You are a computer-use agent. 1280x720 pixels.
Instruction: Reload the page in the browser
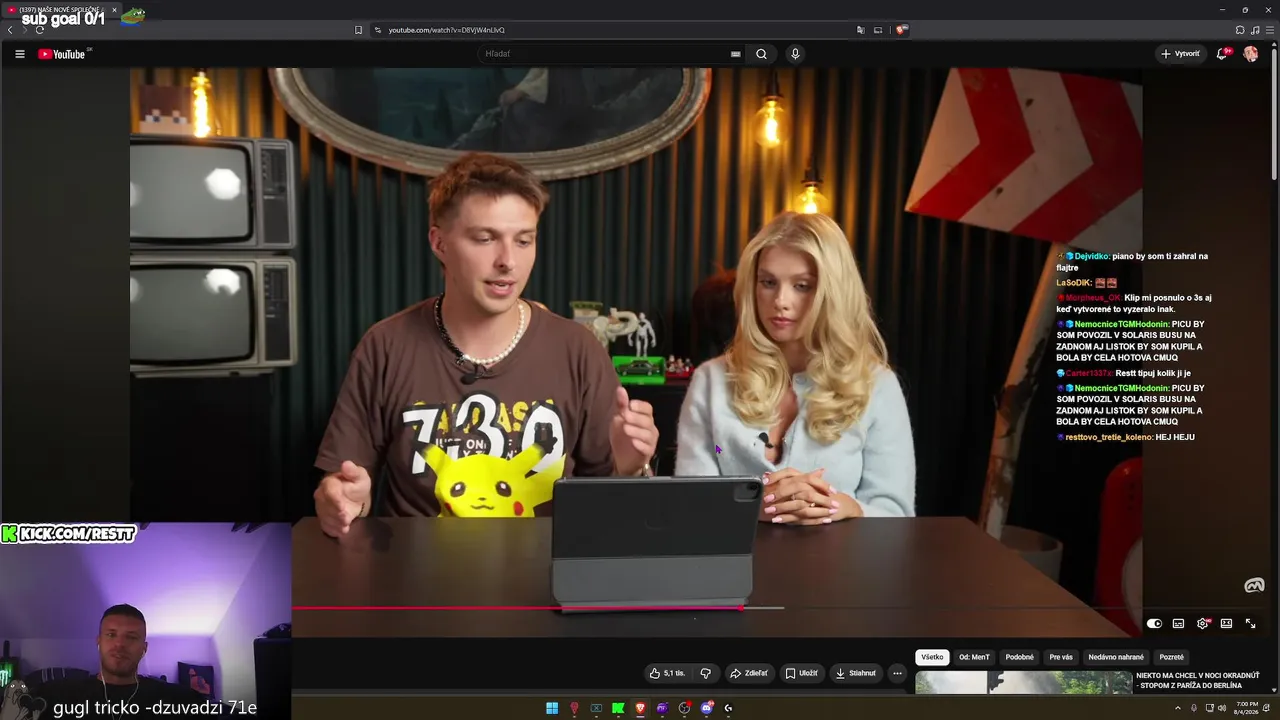39,30
